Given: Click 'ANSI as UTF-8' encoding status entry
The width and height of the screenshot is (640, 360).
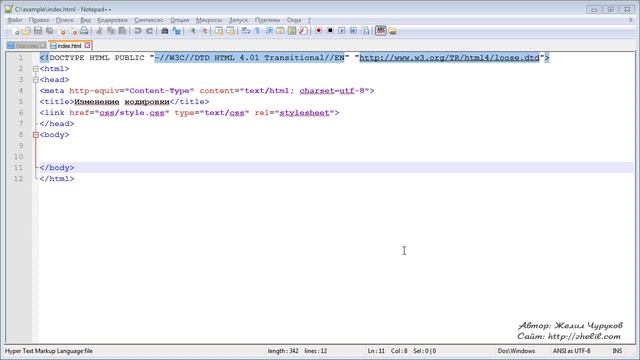Looking at the screenshot, I should (x=571, y=351).
